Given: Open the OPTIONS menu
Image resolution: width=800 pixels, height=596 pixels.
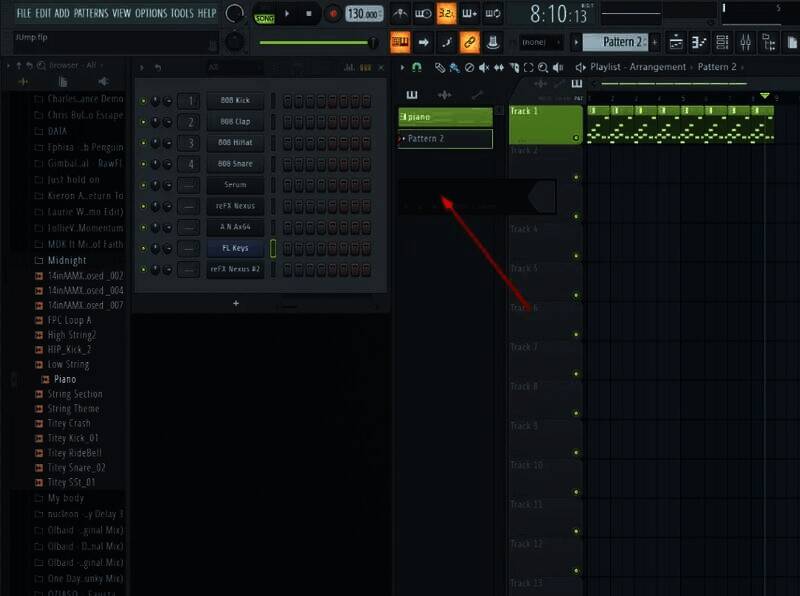Looking at the screenshot, I should 151,13.
